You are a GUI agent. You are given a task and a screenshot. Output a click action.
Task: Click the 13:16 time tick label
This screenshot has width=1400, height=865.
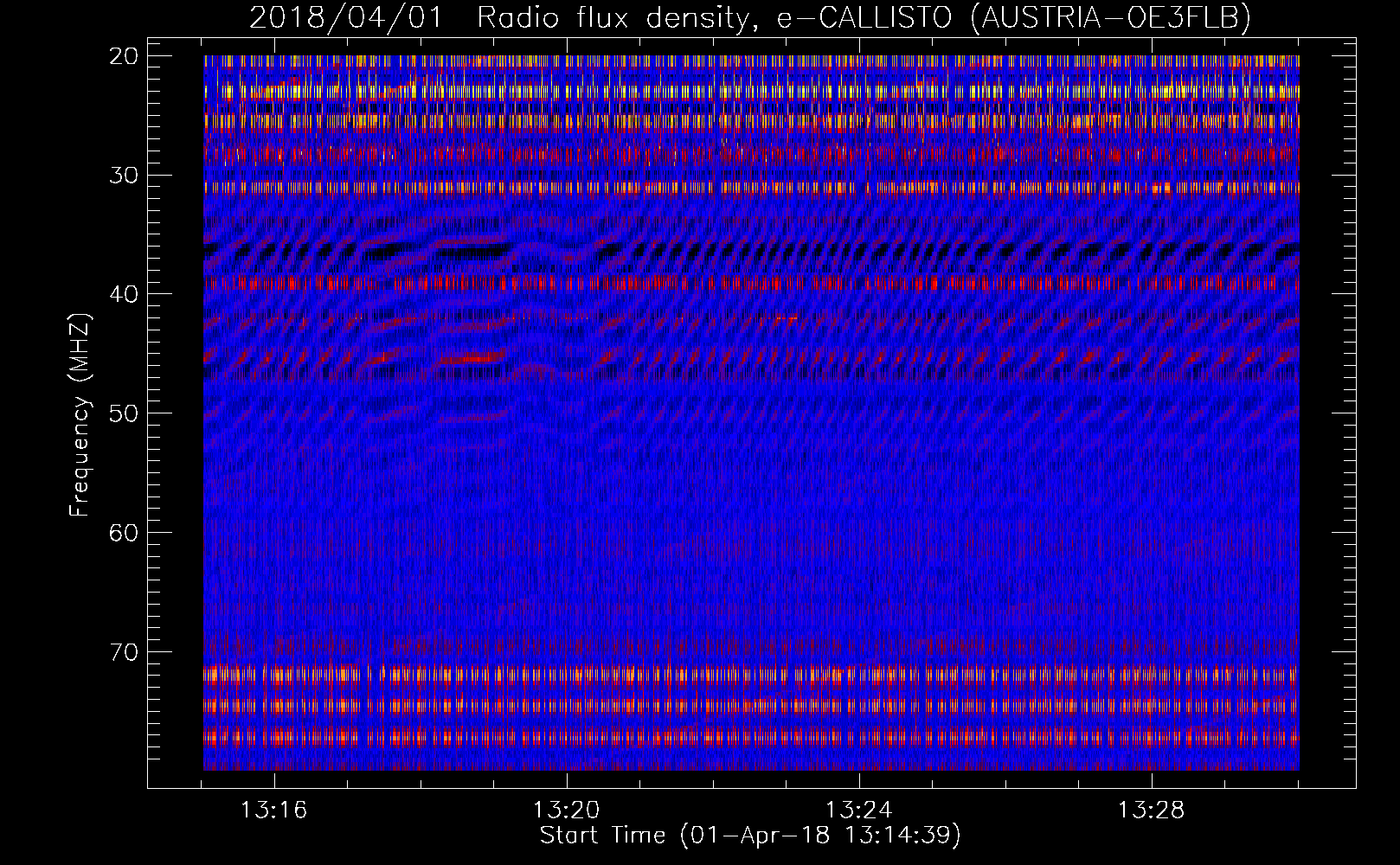(x=274, y=811)
